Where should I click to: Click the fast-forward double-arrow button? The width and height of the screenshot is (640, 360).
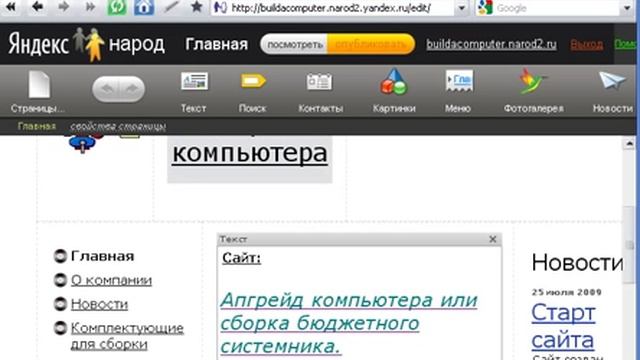tap(90, 6)
